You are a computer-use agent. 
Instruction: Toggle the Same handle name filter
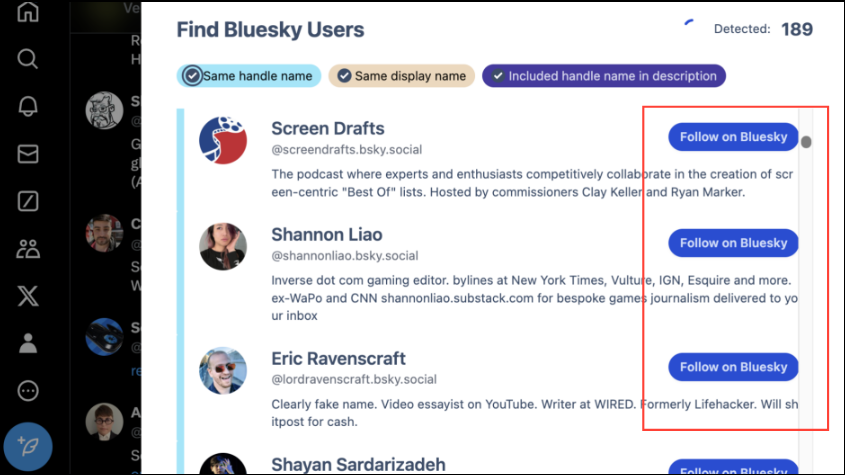249,76
